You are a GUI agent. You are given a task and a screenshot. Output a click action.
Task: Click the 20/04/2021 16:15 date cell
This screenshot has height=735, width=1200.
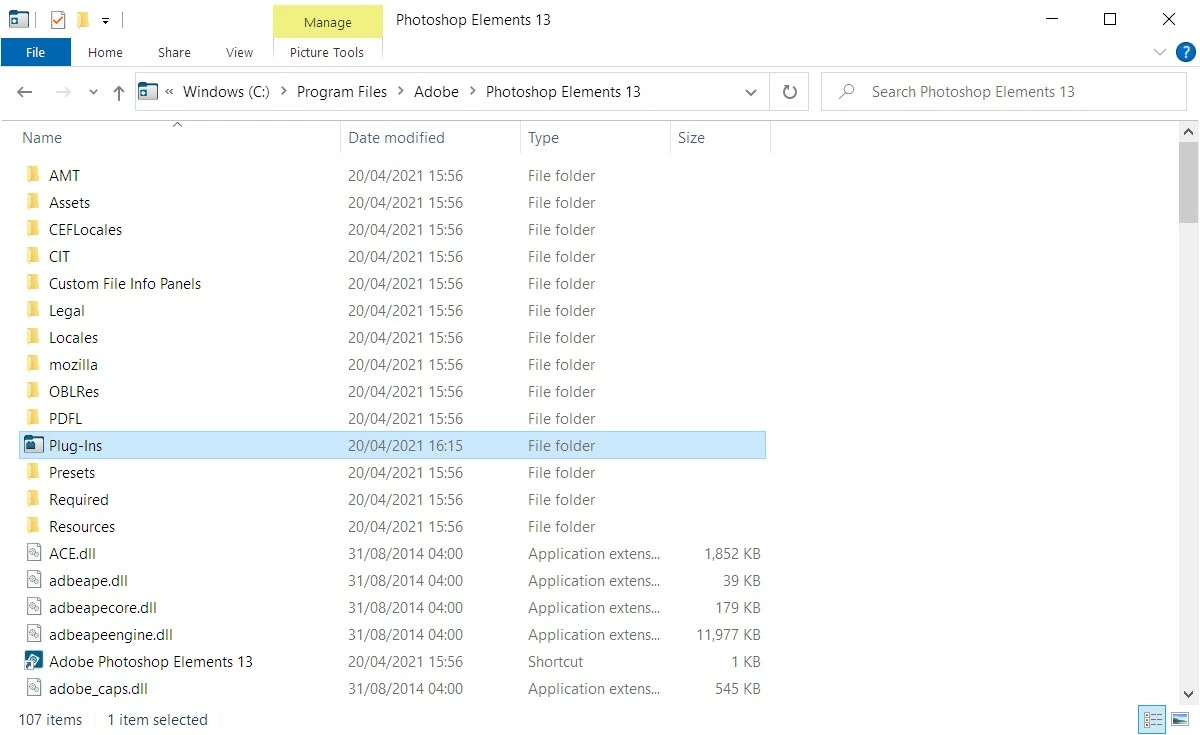[x=405, y=445]
